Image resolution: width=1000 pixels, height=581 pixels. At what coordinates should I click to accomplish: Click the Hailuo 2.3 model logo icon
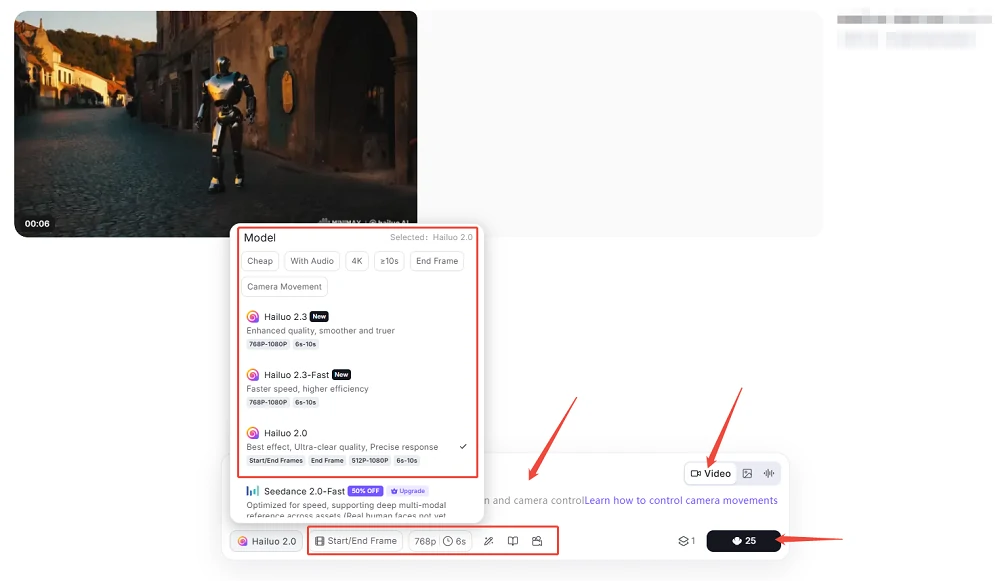click(x=253, y=316)
